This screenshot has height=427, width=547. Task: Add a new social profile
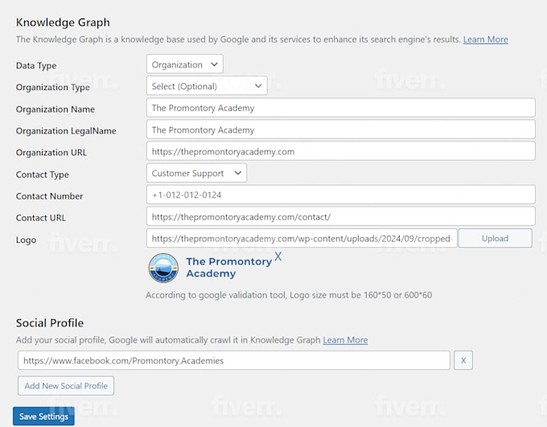(66, 385)
